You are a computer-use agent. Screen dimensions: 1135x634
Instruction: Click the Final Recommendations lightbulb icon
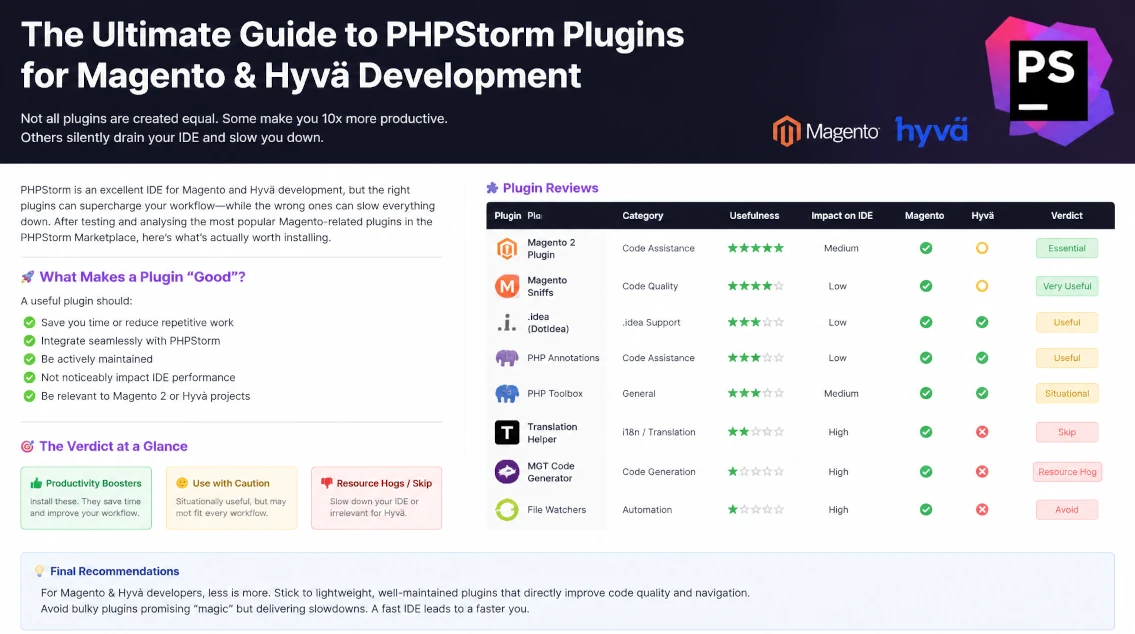(x=39, y=571)
